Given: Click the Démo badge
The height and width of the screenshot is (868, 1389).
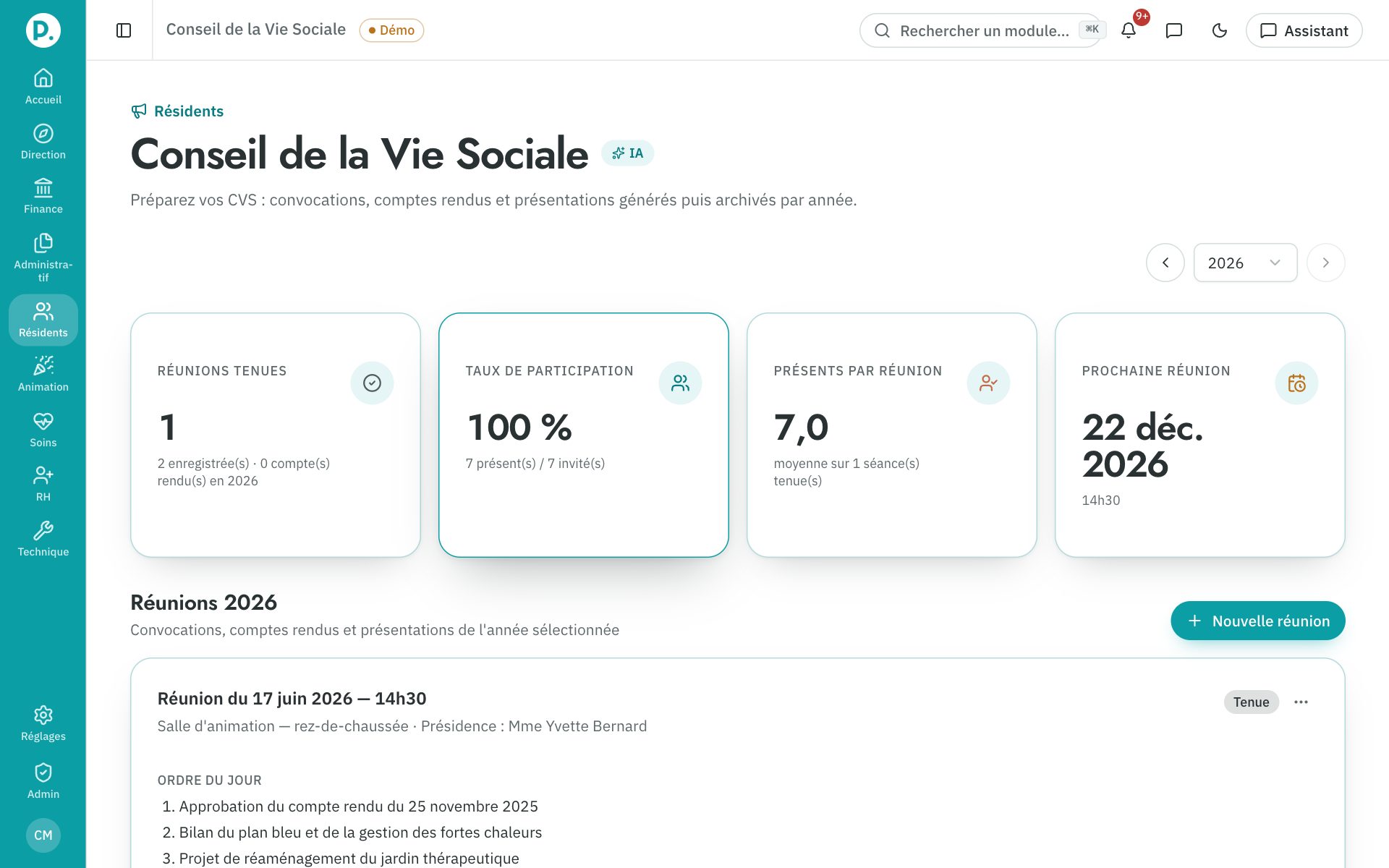Looking at the screenshot, I should 391,30.
